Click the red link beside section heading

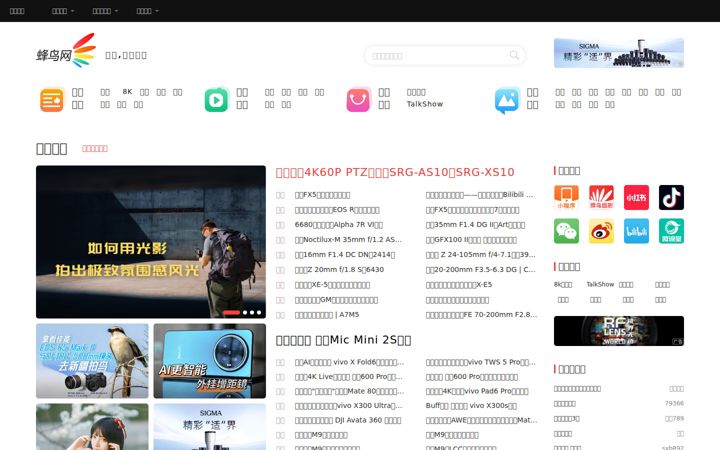pyautogui.click(x=95, y=148)
